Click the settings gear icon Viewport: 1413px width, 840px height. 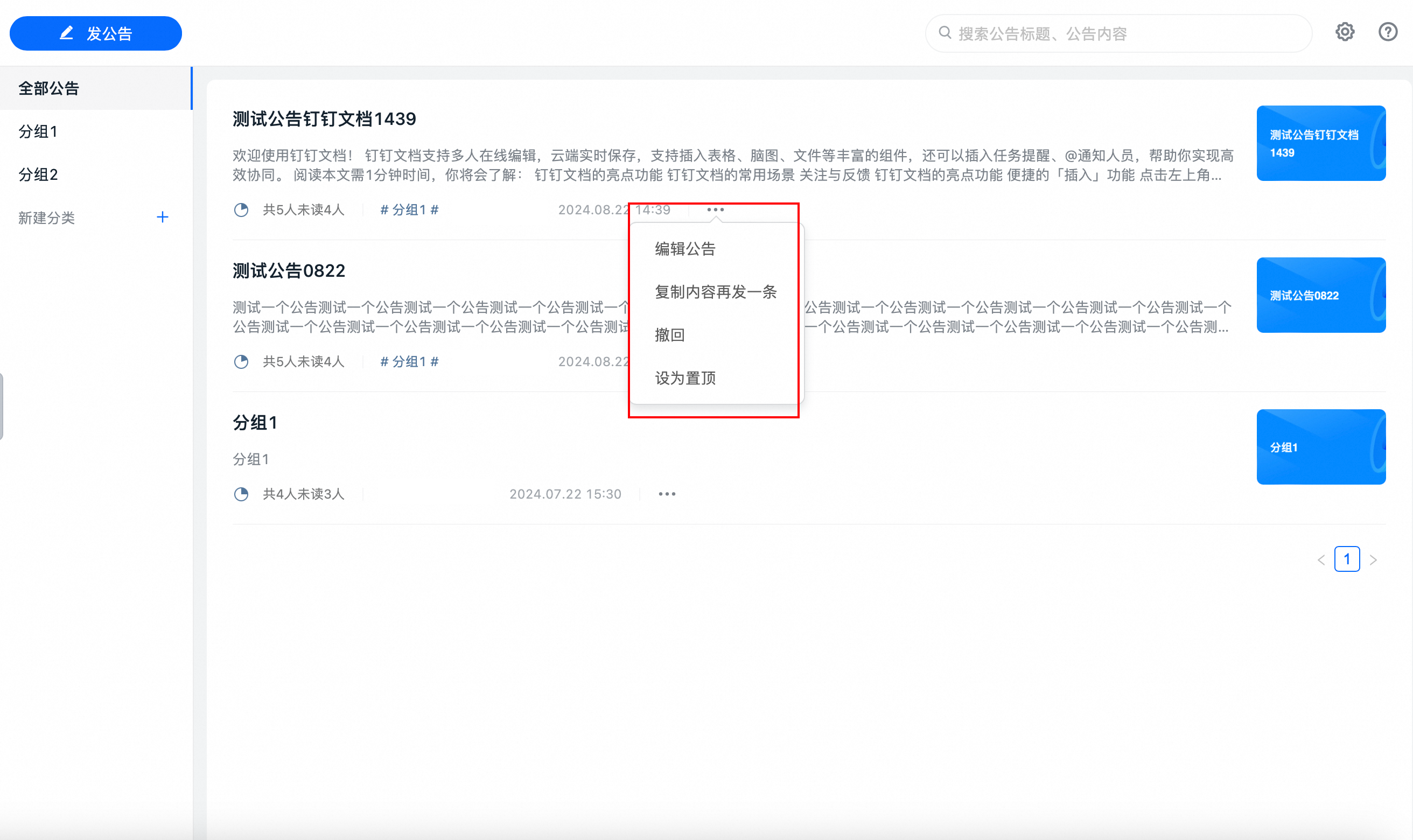coord(1345,32)
